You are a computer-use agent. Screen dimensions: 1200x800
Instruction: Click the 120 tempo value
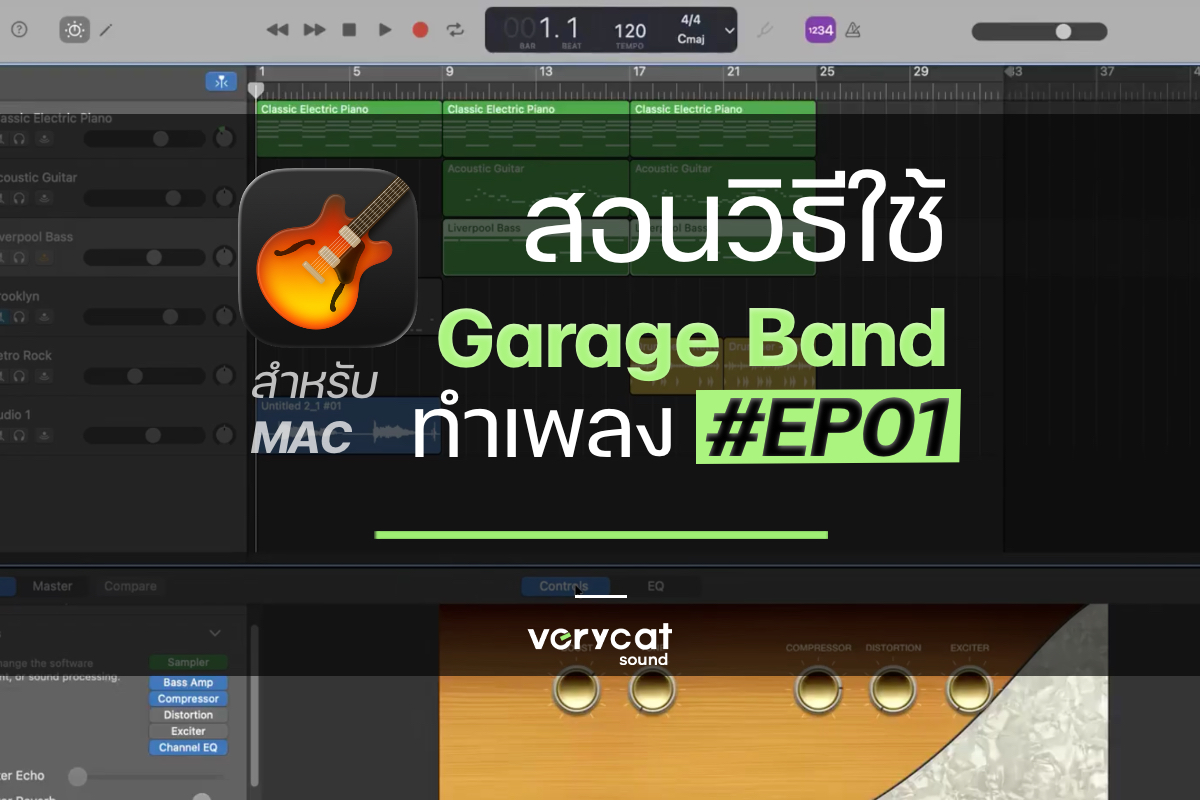click(630, 31)
